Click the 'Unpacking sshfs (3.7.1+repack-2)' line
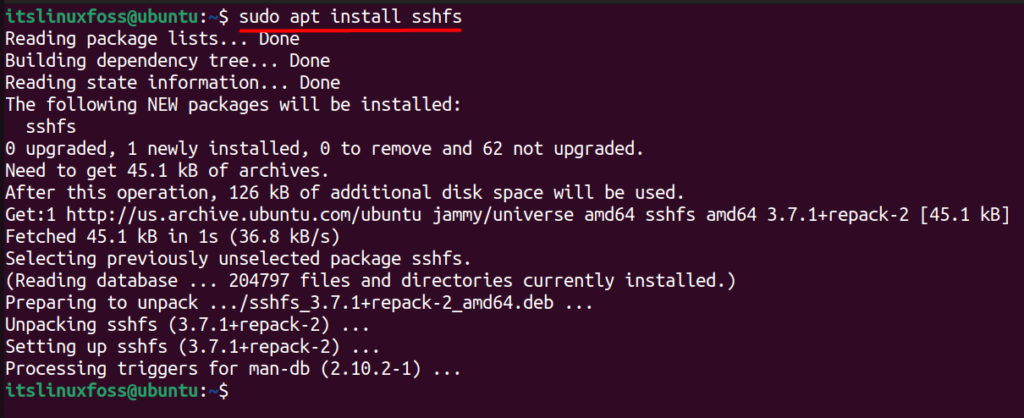 pos(187,325)
